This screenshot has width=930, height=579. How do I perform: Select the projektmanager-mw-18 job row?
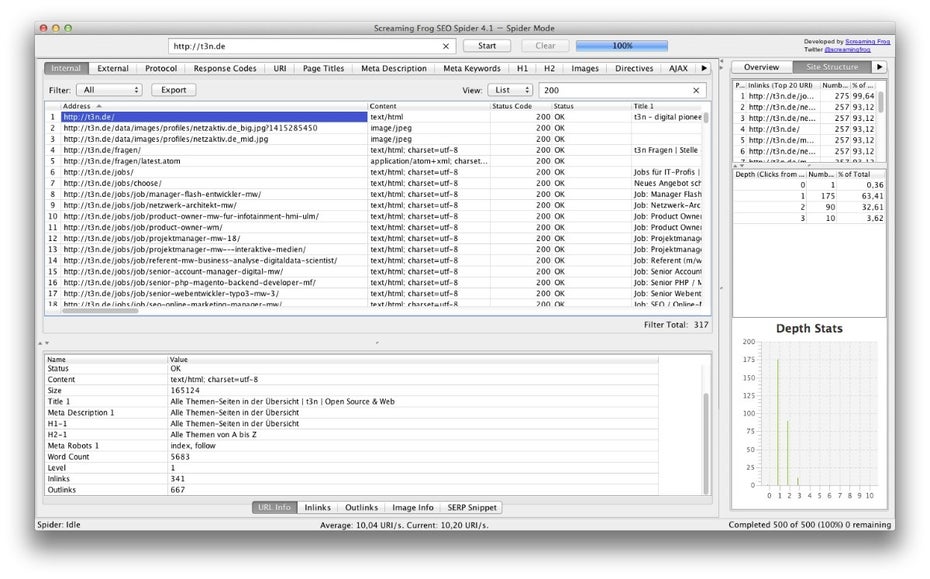coord(375,238)
